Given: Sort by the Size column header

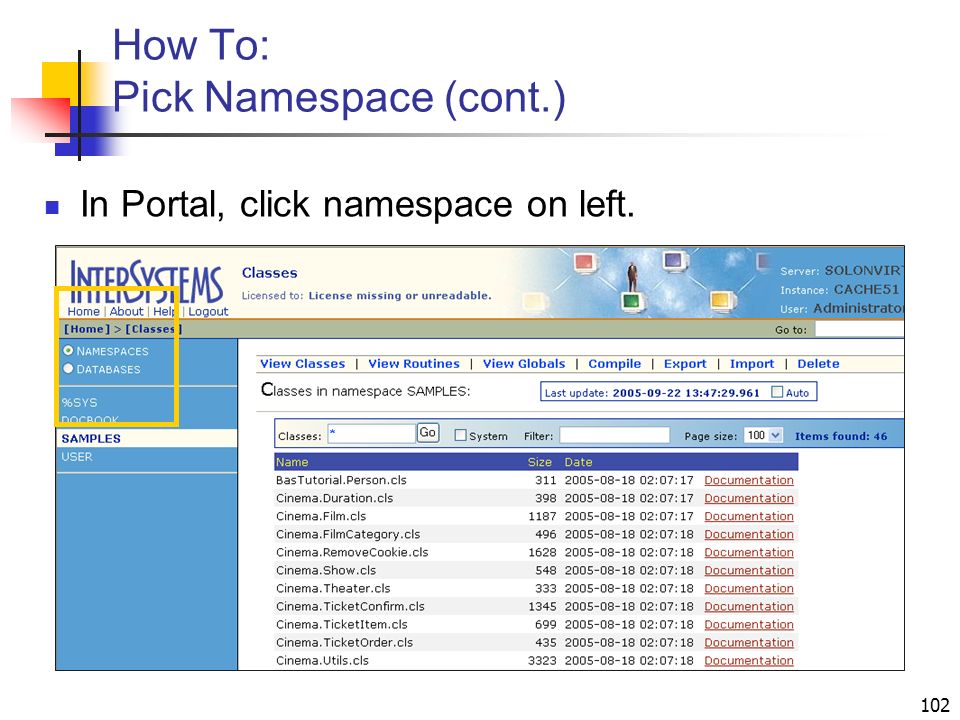Looking at the screenshot, I should point(539,462).
